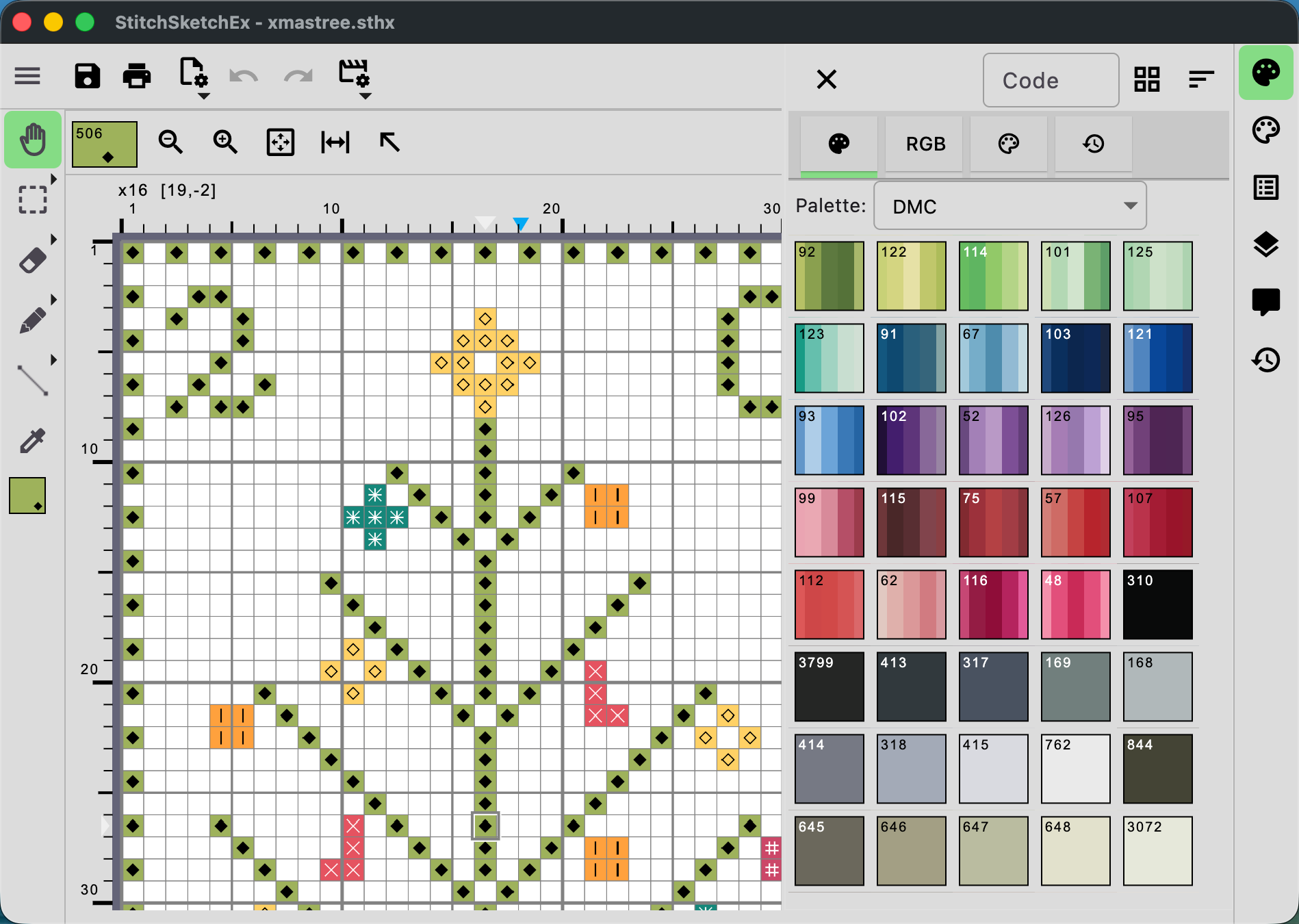Select DMC color group 107
1299x924 pixels.
(x=1158, y=522)
